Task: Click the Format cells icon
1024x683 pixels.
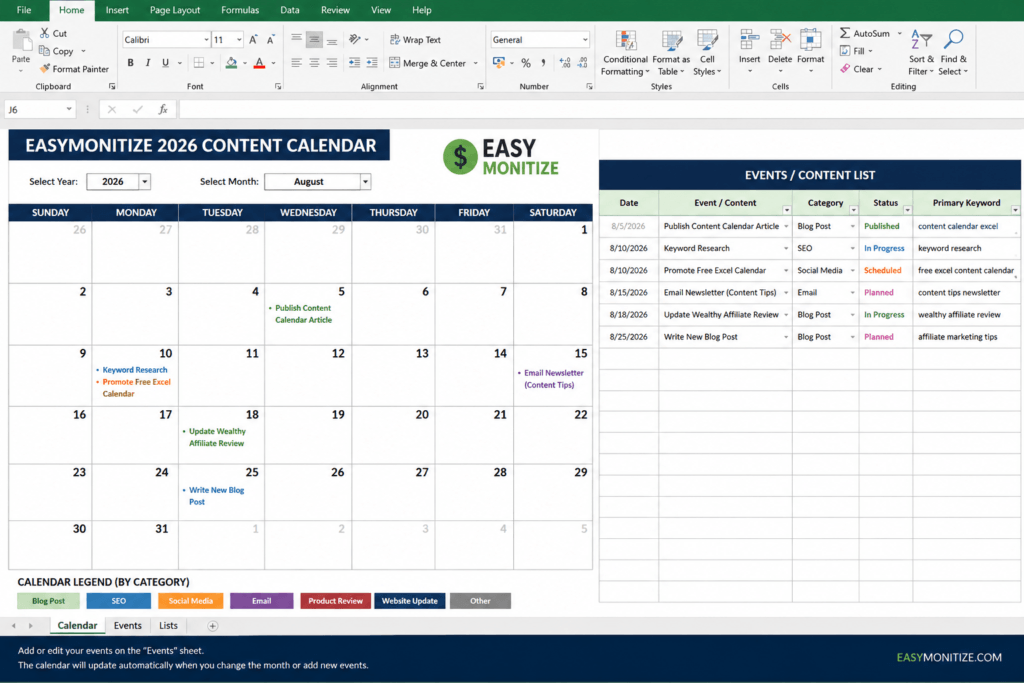Action: (810, 40)
